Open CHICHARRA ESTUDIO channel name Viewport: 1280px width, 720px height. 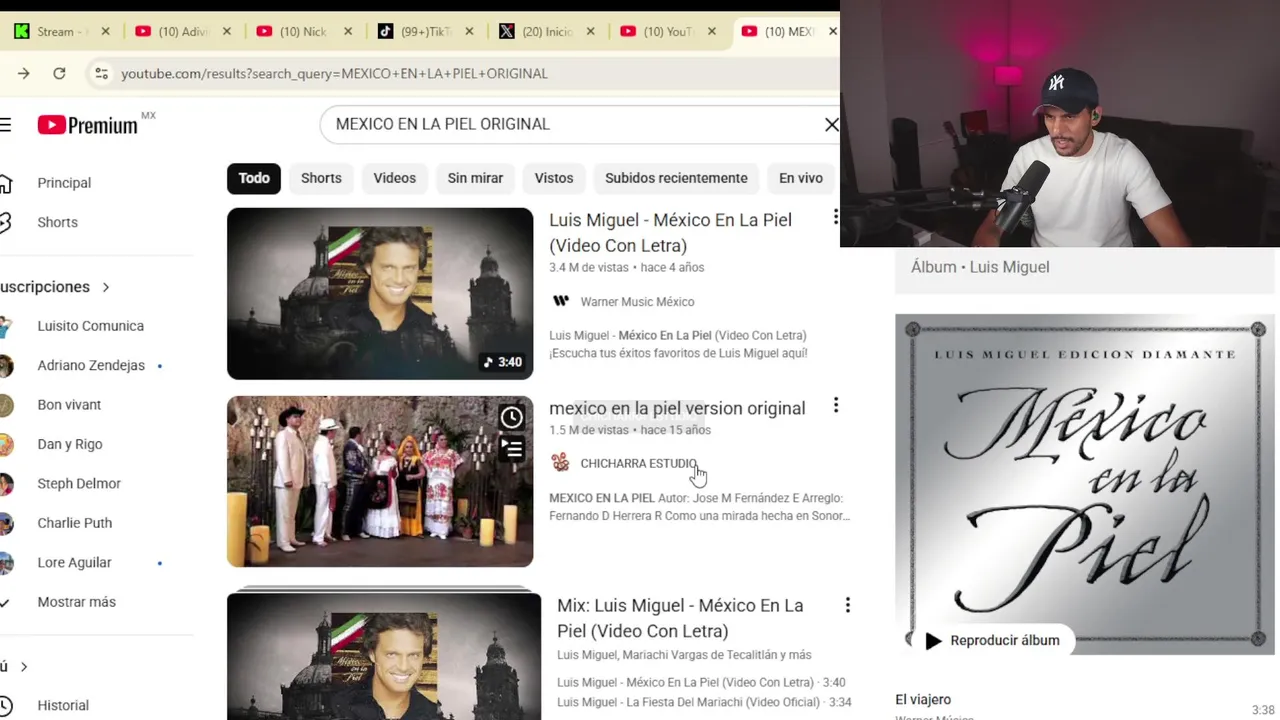(x=638, y=463)
